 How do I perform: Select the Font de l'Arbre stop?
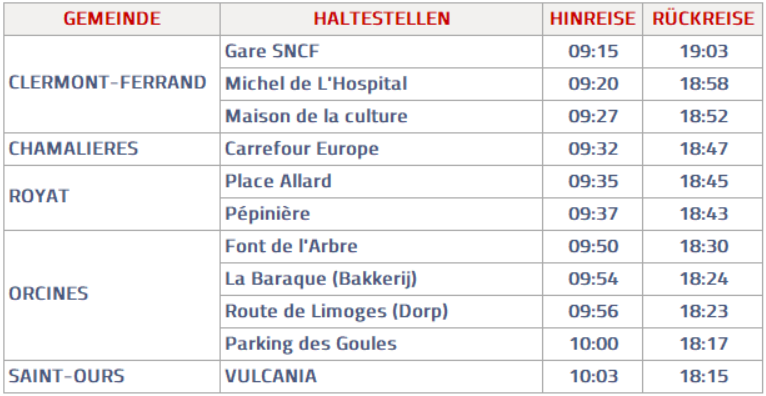(291, 246)
